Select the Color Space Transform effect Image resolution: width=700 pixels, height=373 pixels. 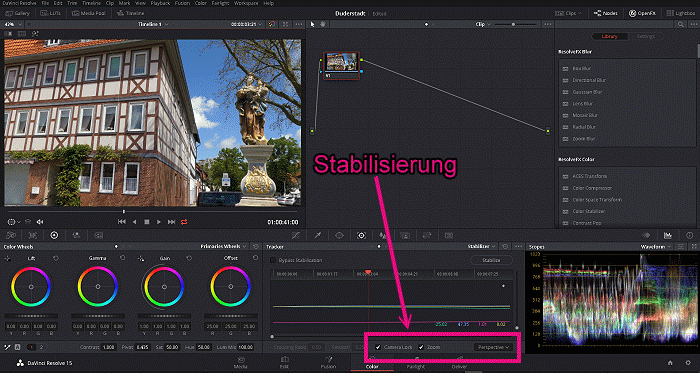(x=596, y=200)
